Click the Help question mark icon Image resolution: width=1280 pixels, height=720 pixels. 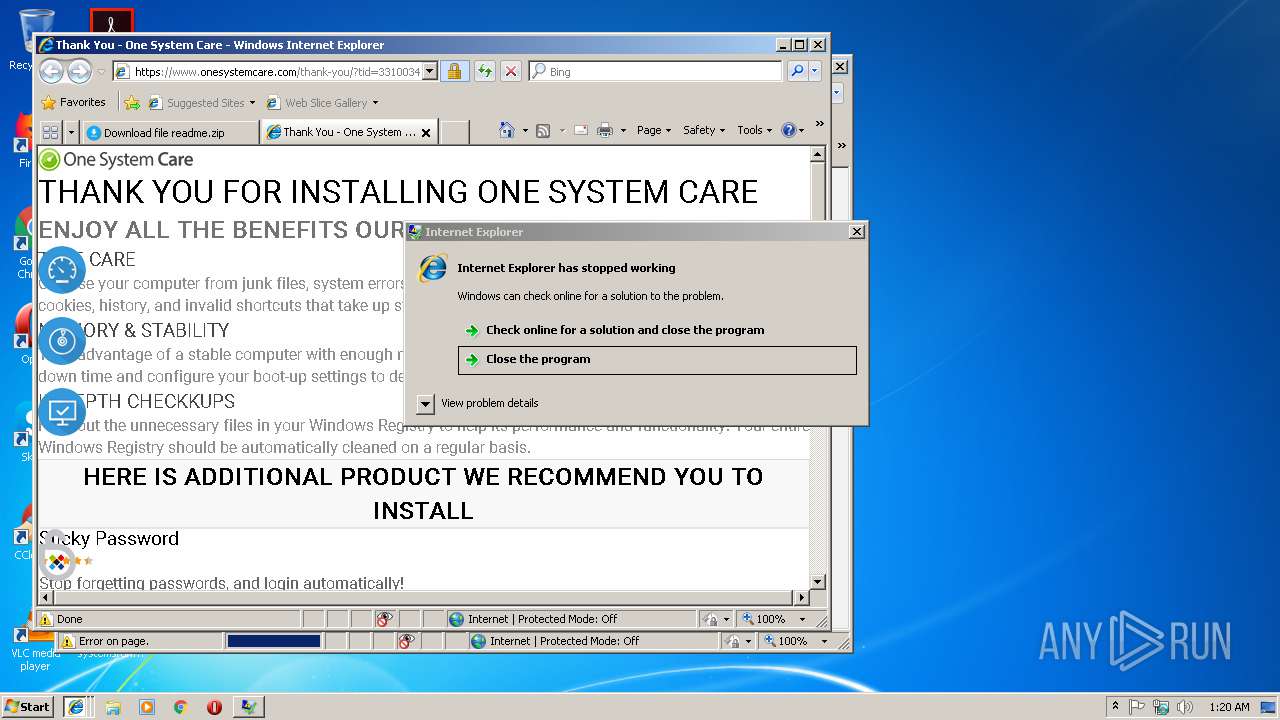788,130
